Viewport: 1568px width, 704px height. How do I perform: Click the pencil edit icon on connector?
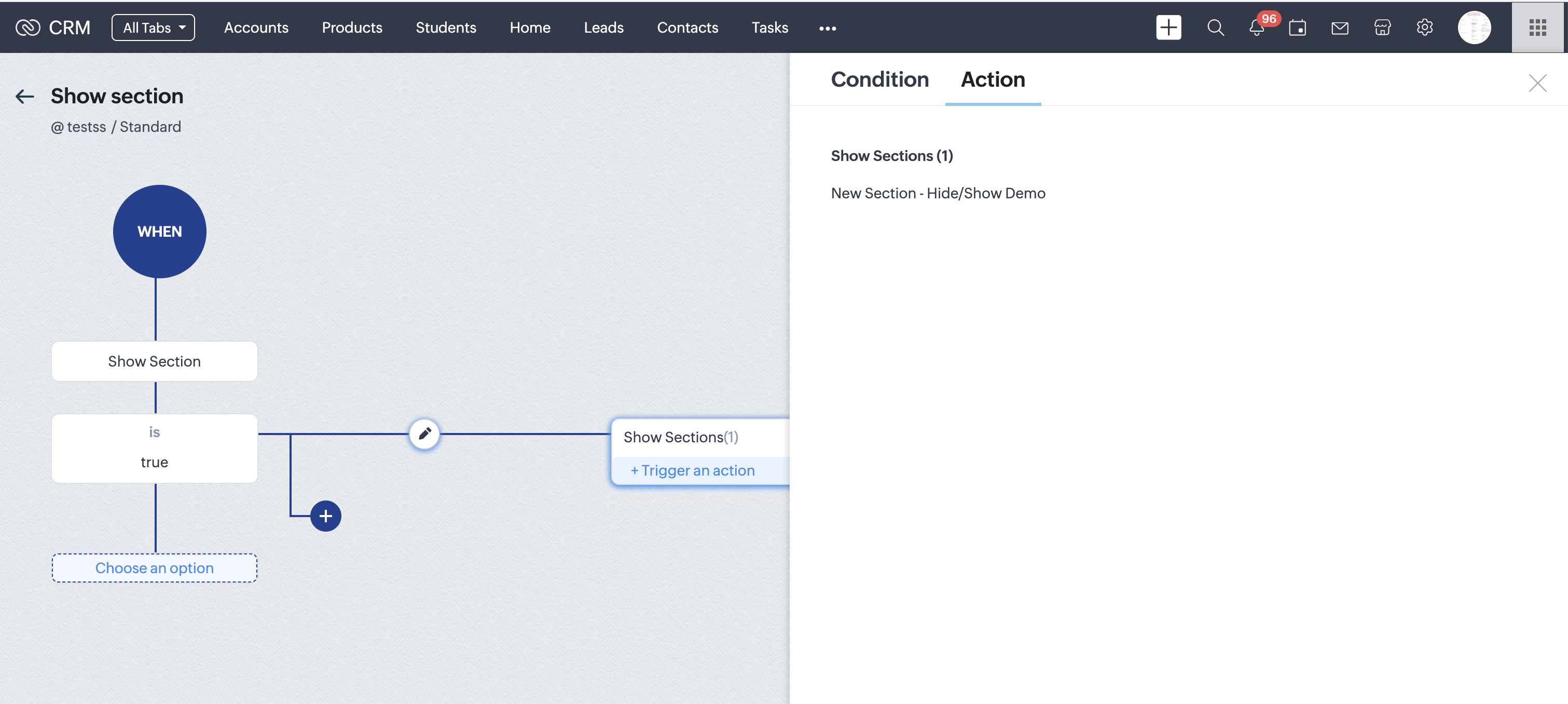424,434
